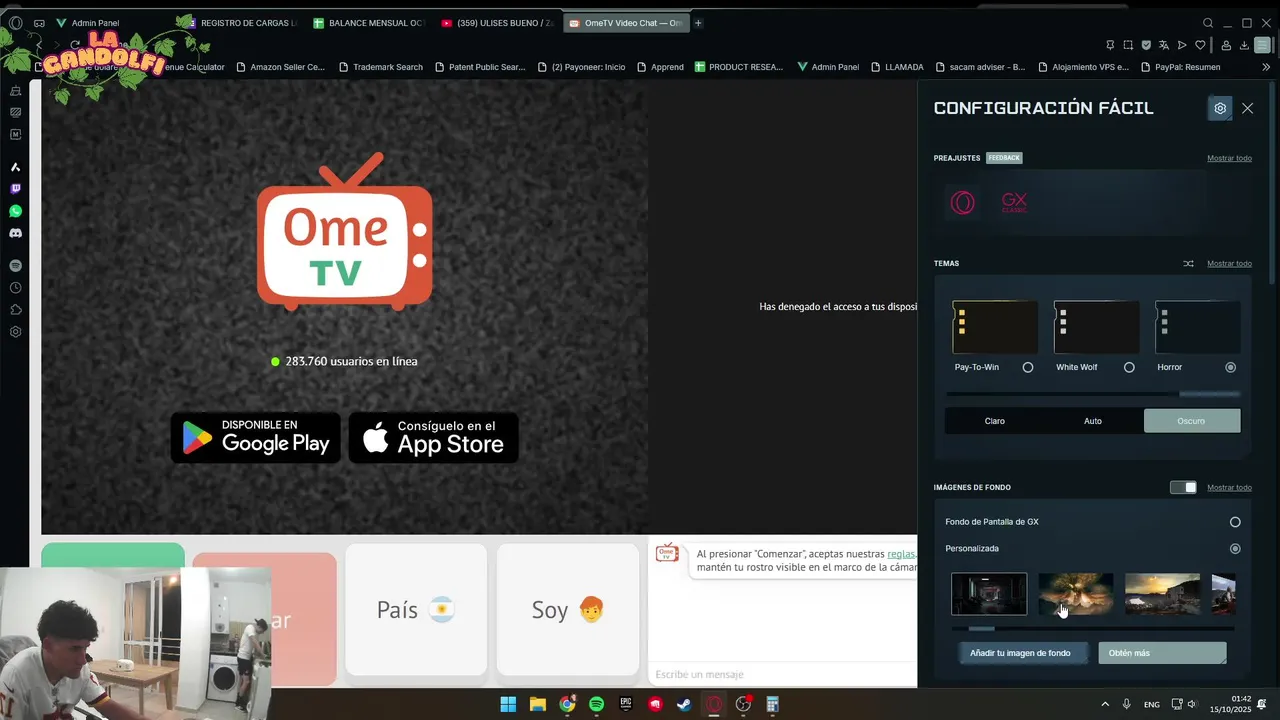
Task: Open Aria AI icon in sidebar
Action: (15, 167)
